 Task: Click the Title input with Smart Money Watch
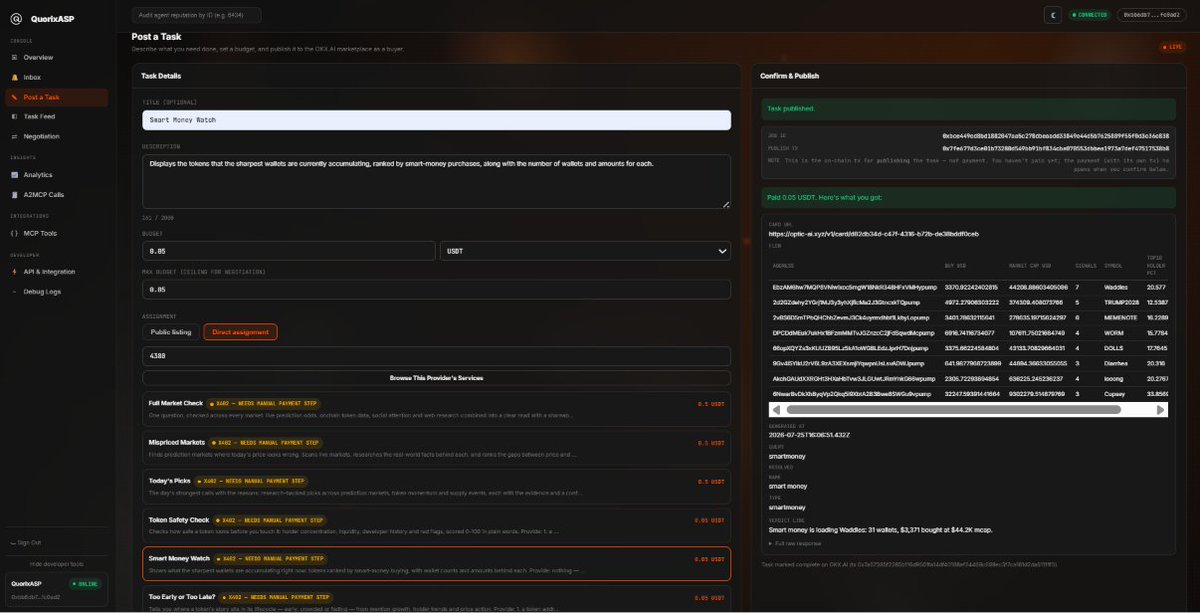click(436, 119)
